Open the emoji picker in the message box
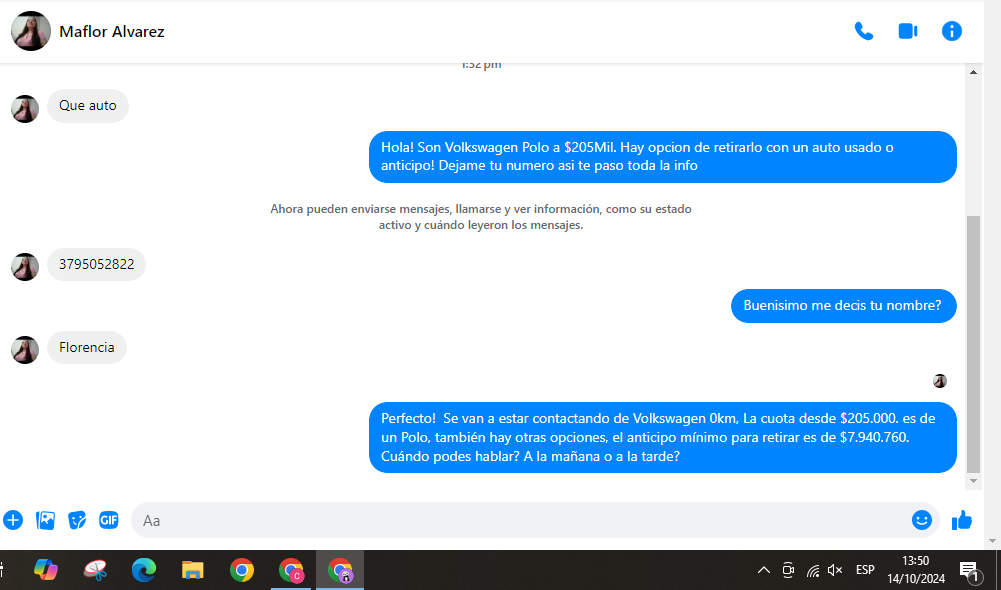1001x590 pixels. 921,520
